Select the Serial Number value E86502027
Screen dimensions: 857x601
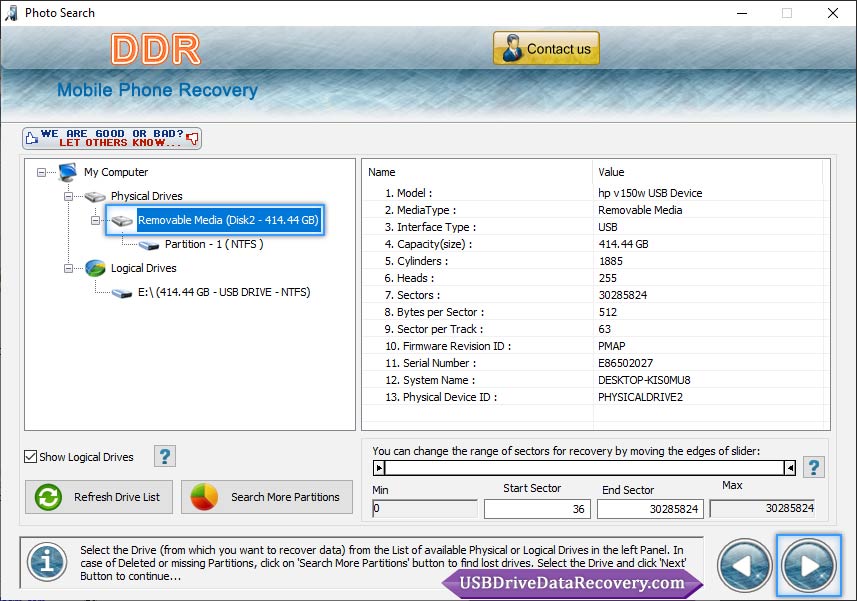pyautogui.click(x=625, y=363)
